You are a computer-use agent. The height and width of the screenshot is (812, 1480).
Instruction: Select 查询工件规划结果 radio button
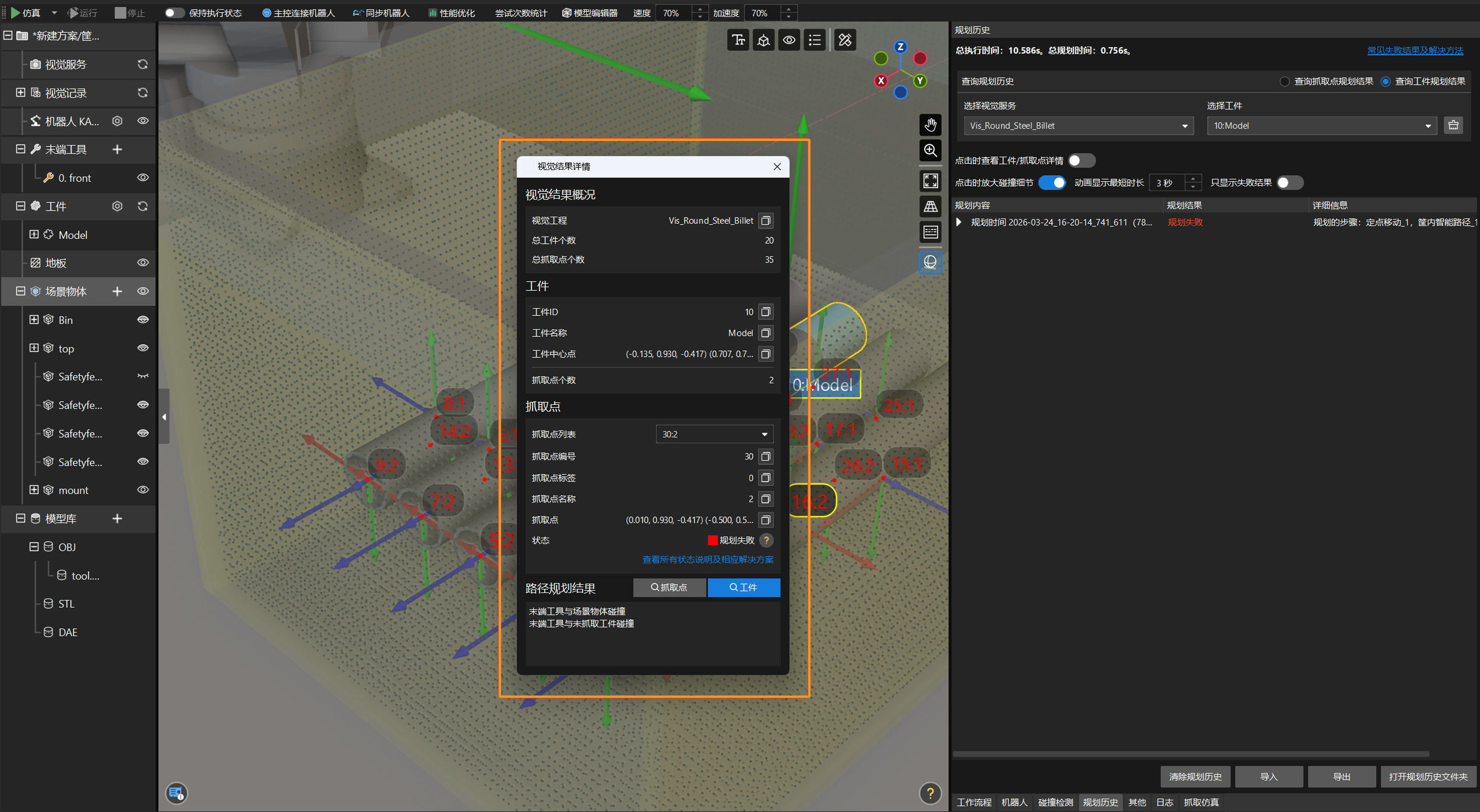click(x=1386, y=82)
